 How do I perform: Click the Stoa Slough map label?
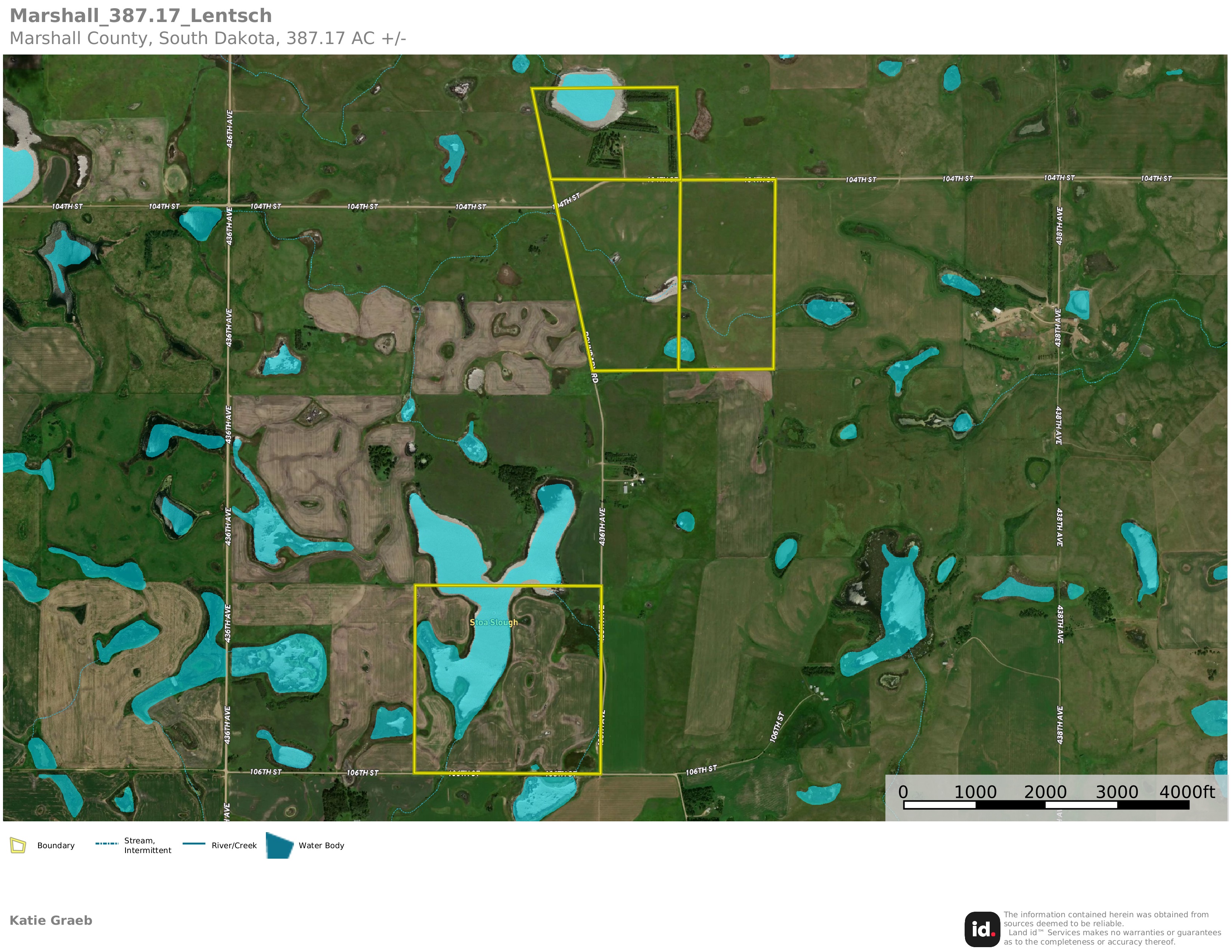coord(494,622)
